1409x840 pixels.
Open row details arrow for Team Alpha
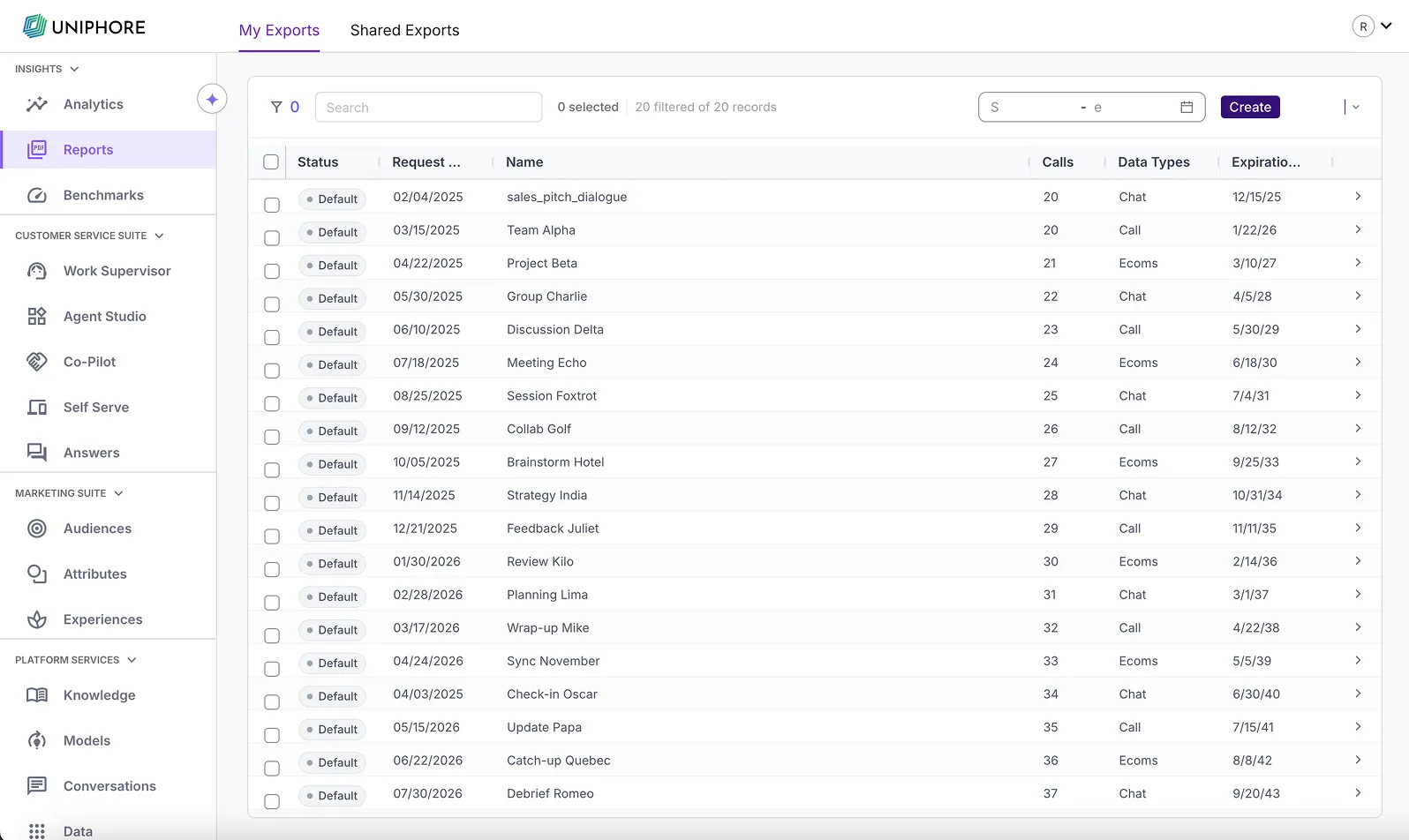(1358, 229)
